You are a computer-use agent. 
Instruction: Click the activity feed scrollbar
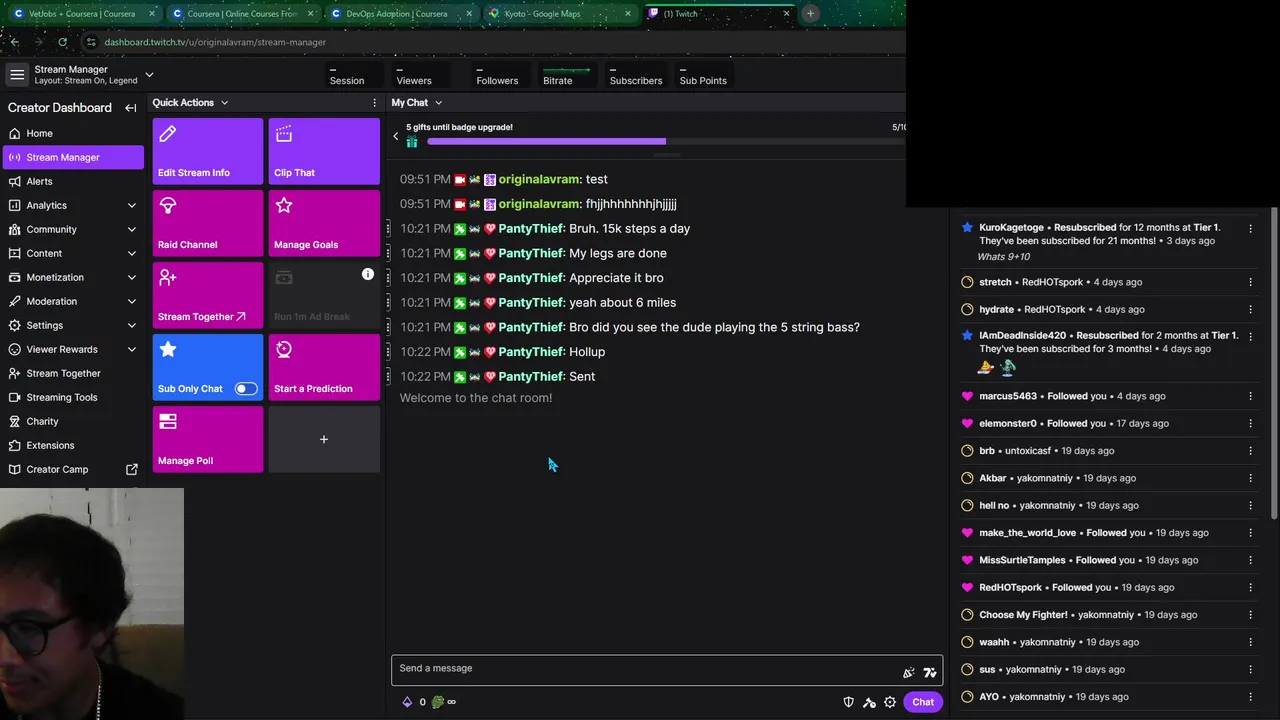click(x=1273, y=363)
